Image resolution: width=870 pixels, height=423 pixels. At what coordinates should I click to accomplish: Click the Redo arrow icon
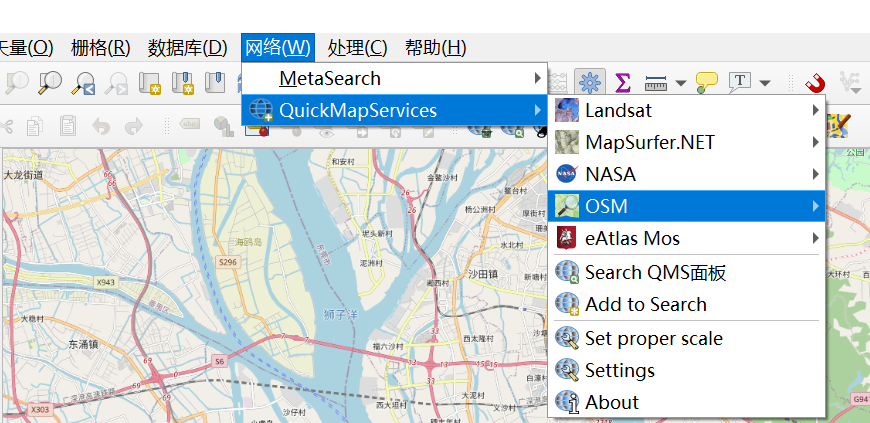point(134,127)
